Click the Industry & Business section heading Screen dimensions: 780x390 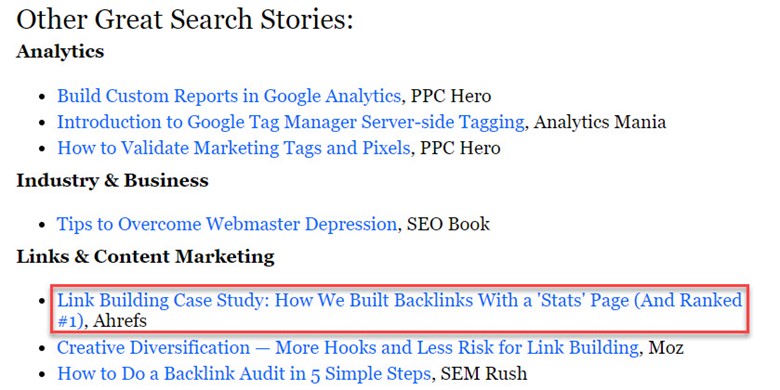112,180
